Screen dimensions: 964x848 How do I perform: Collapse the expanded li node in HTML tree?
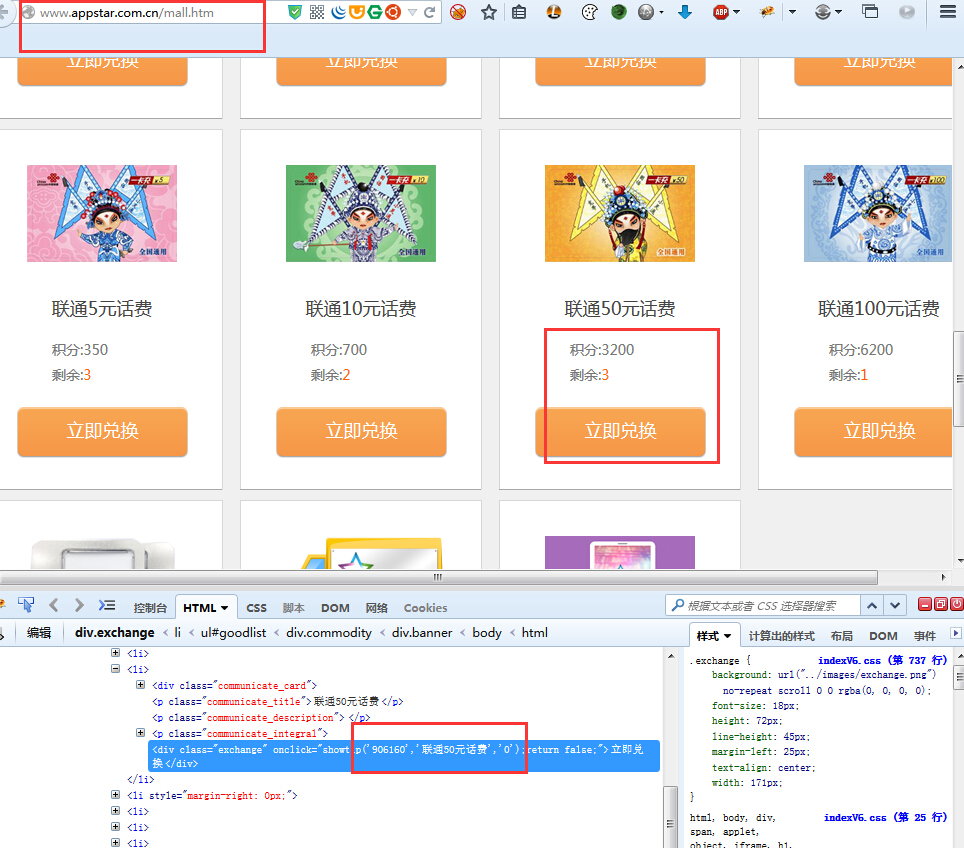[115, 668]
